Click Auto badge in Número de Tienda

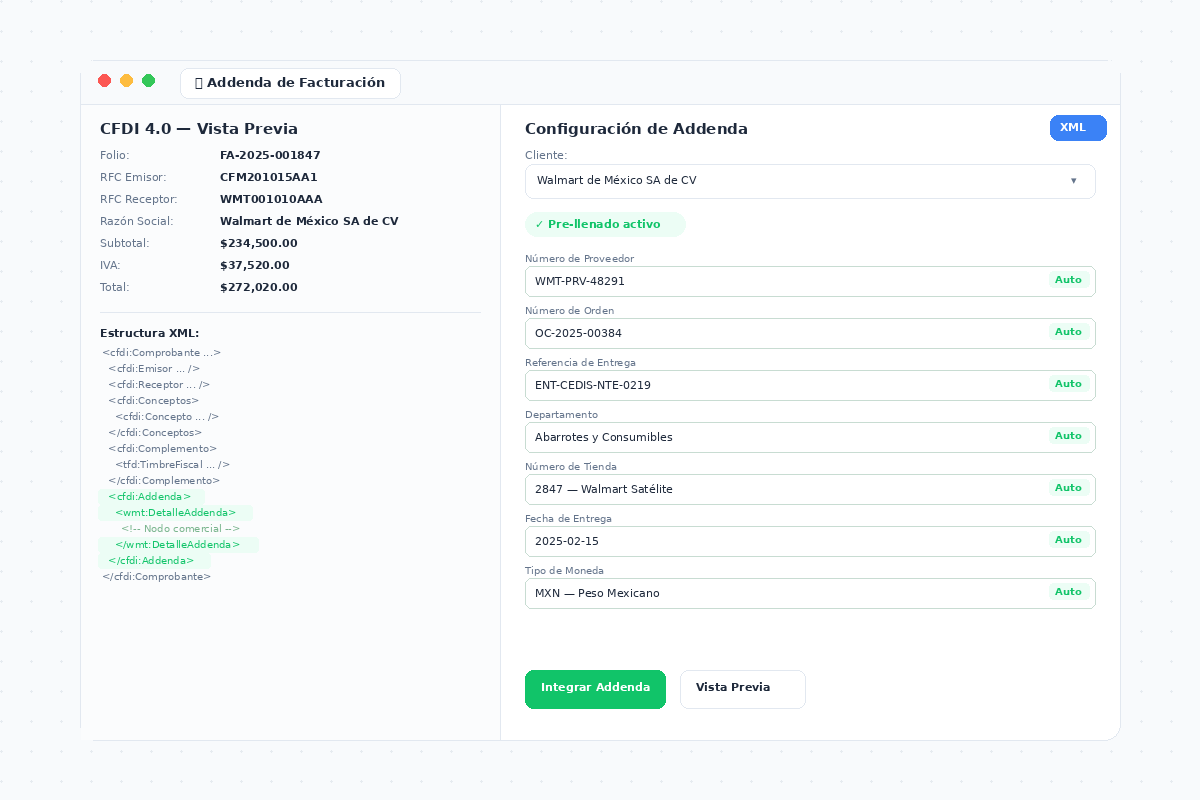(x=1068, y=488)
